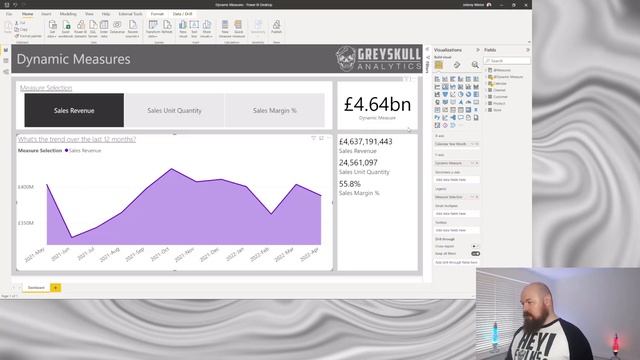640x360 pixels.
Task: Click the Small multiples add data fields well
Action: pyautogui.click(x=457, y=213)
